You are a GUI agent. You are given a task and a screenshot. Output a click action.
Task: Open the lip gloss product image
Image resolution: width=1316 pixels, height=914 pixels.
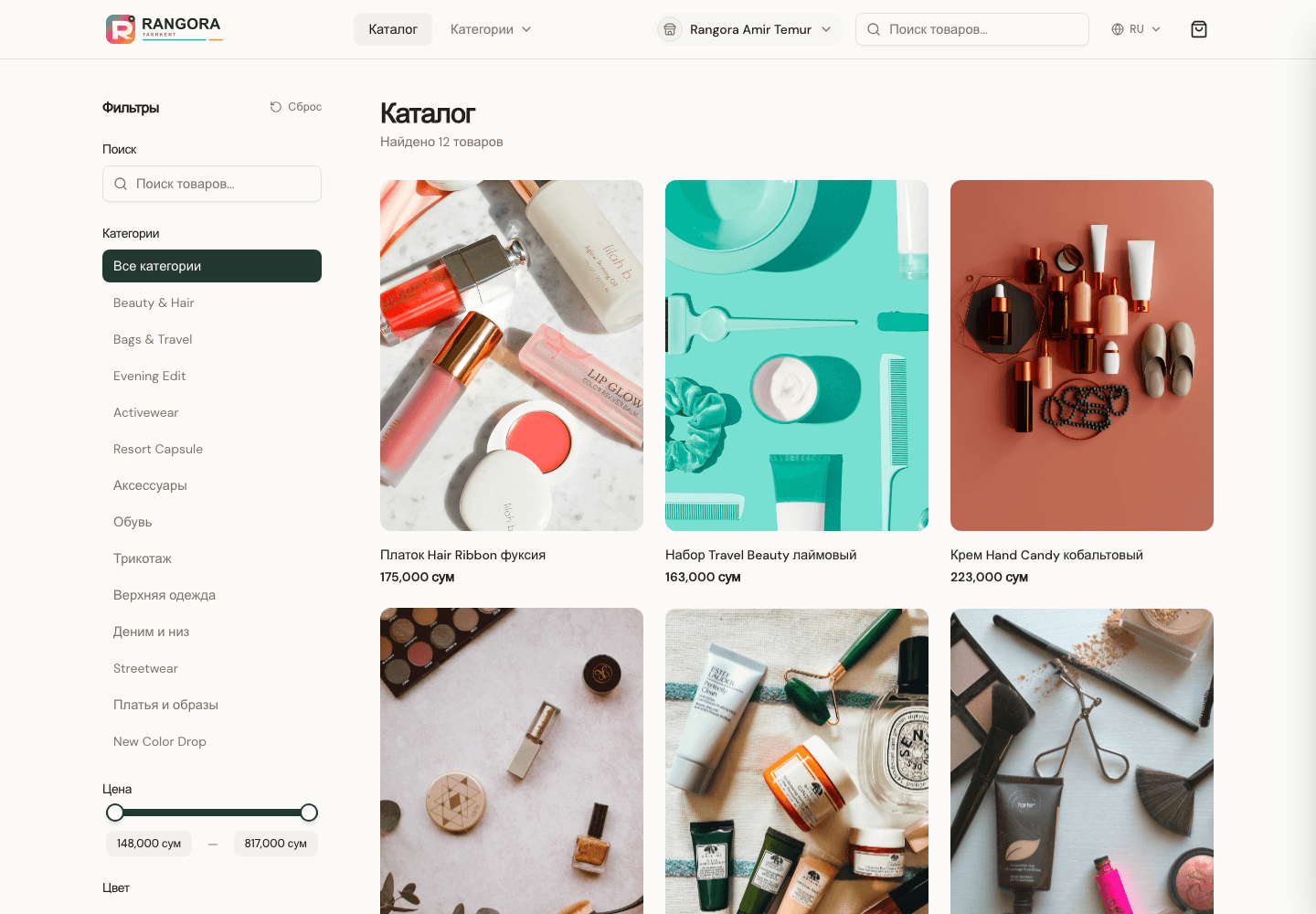512,356
